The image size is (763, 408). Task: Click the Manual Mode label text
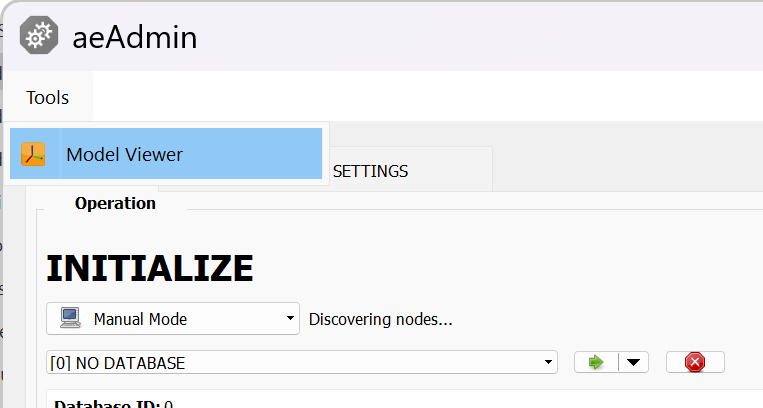pyautogui.click(x=140, y=319)
